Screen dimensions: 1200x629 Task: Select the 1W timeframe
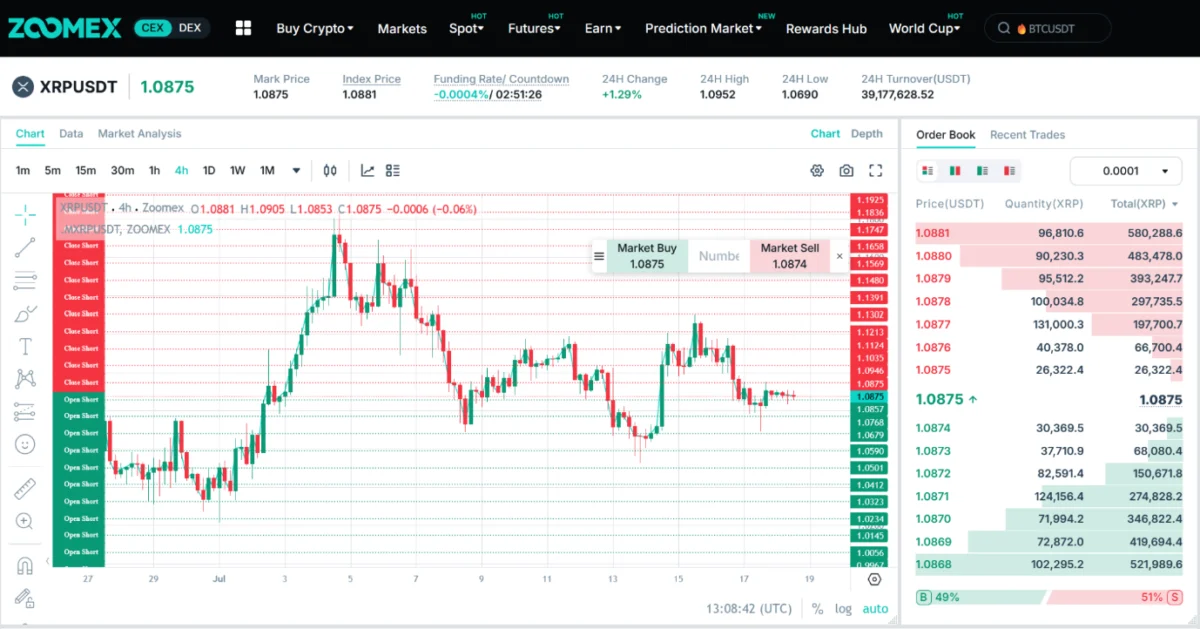[x=237, y=170]
